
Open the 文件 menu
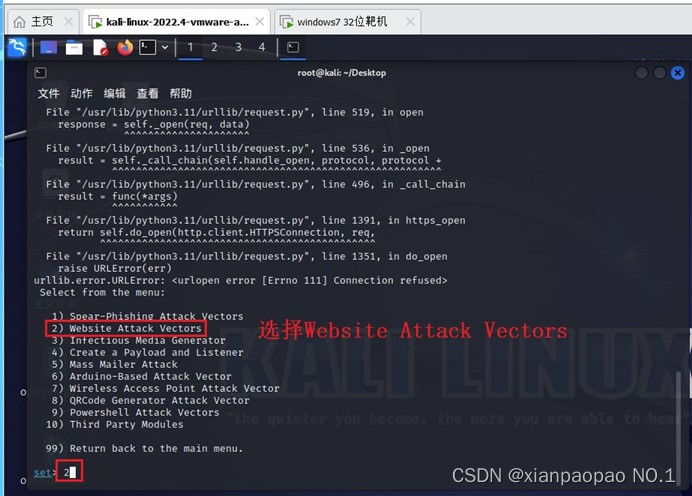pos(49,94)
